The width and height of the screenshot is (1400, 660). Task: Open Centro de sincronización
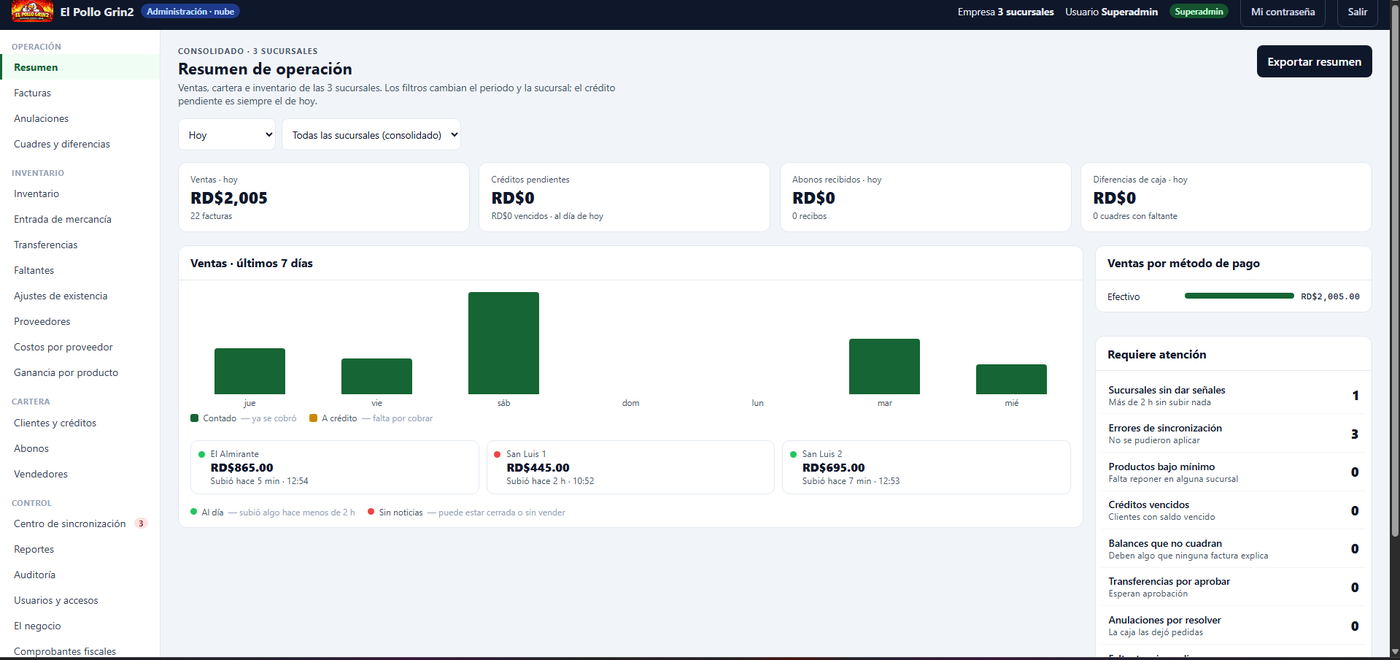click(x=80, y=524)
